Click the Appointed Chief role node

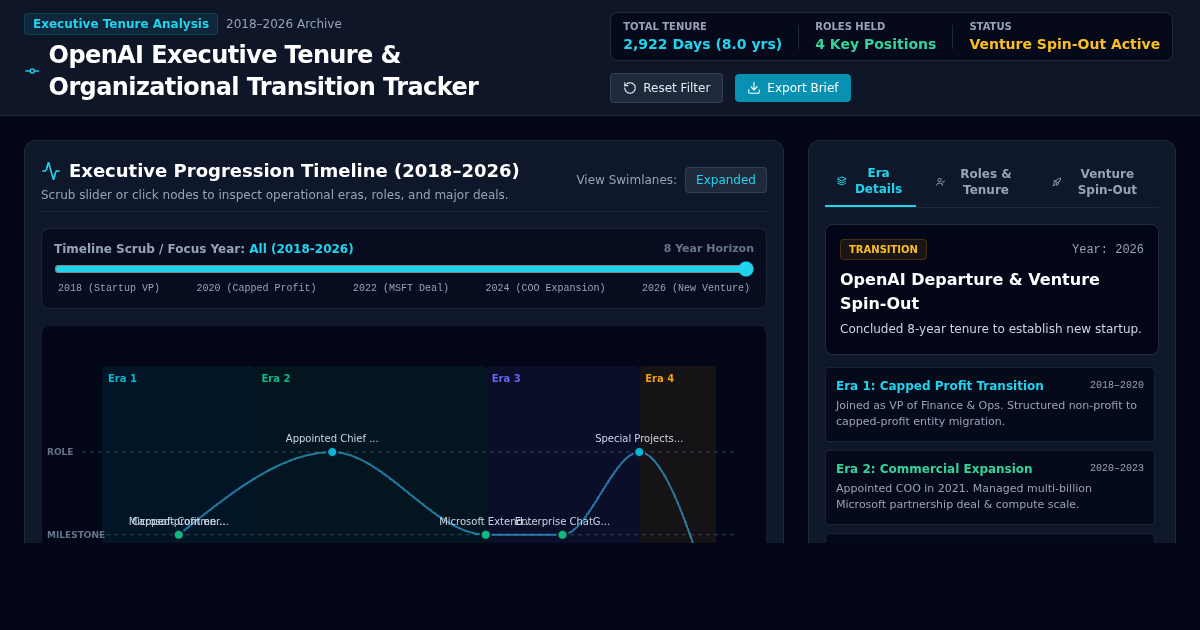tap(332, 452)
